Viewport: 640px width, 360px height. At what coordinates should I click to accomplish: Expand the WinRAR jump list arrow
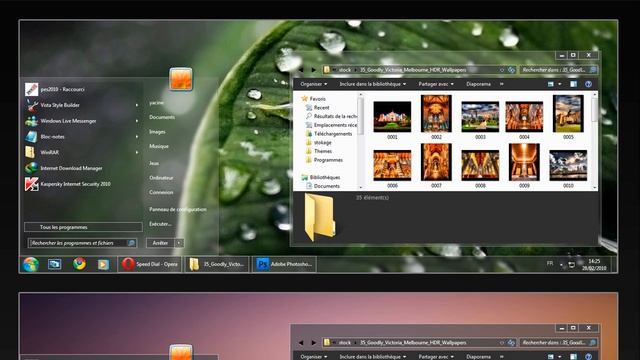(x=137, y=152)
